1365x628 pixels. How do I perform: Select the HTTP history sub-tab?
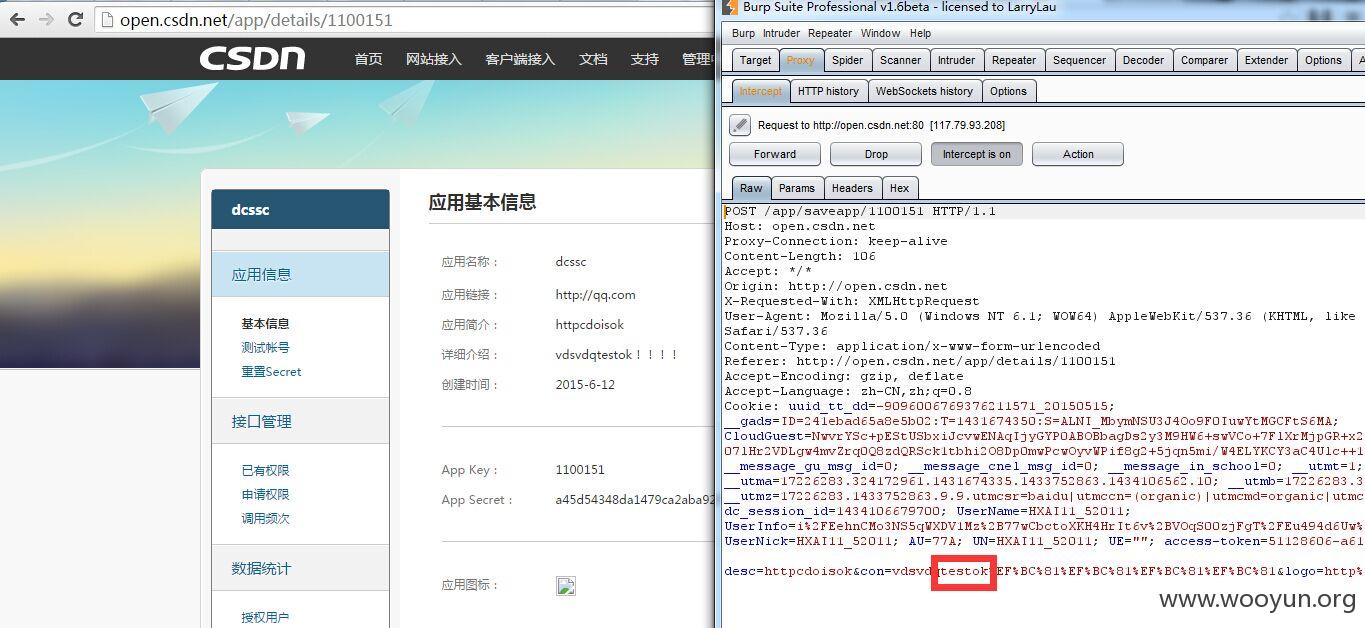[828, 91]
